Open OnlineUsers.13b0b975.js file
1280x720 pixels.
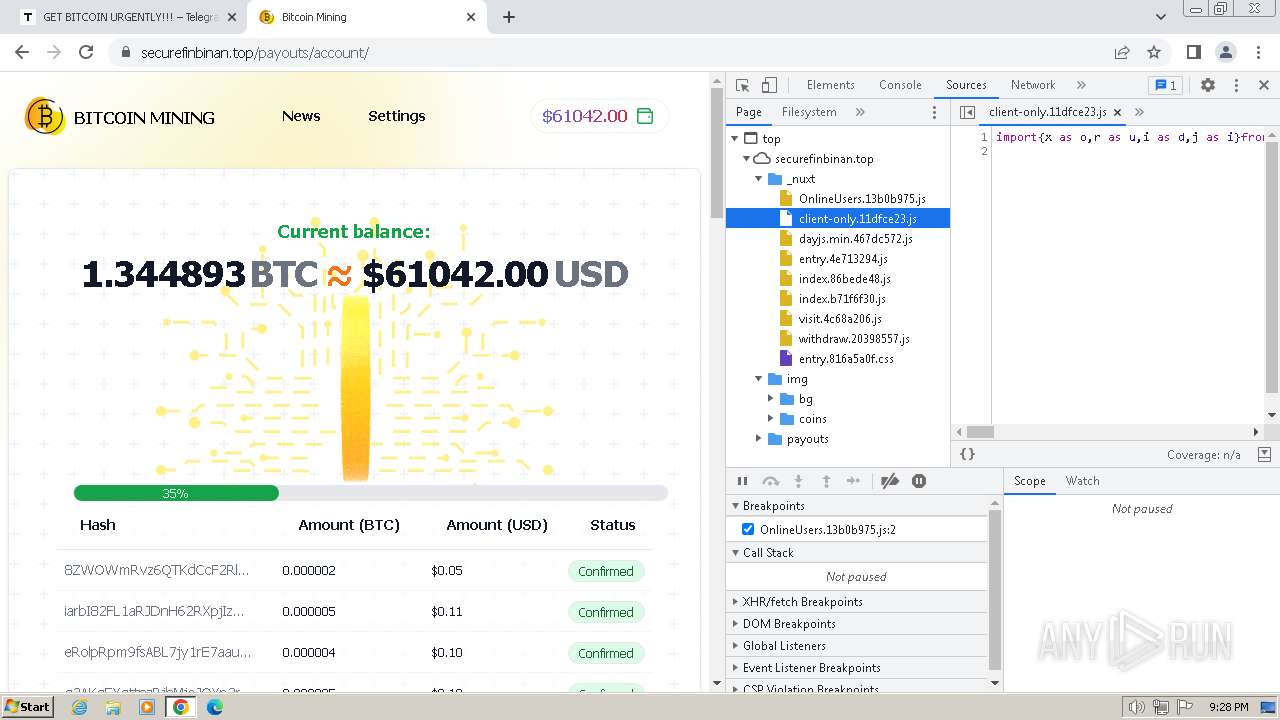(x=862, y=199)
